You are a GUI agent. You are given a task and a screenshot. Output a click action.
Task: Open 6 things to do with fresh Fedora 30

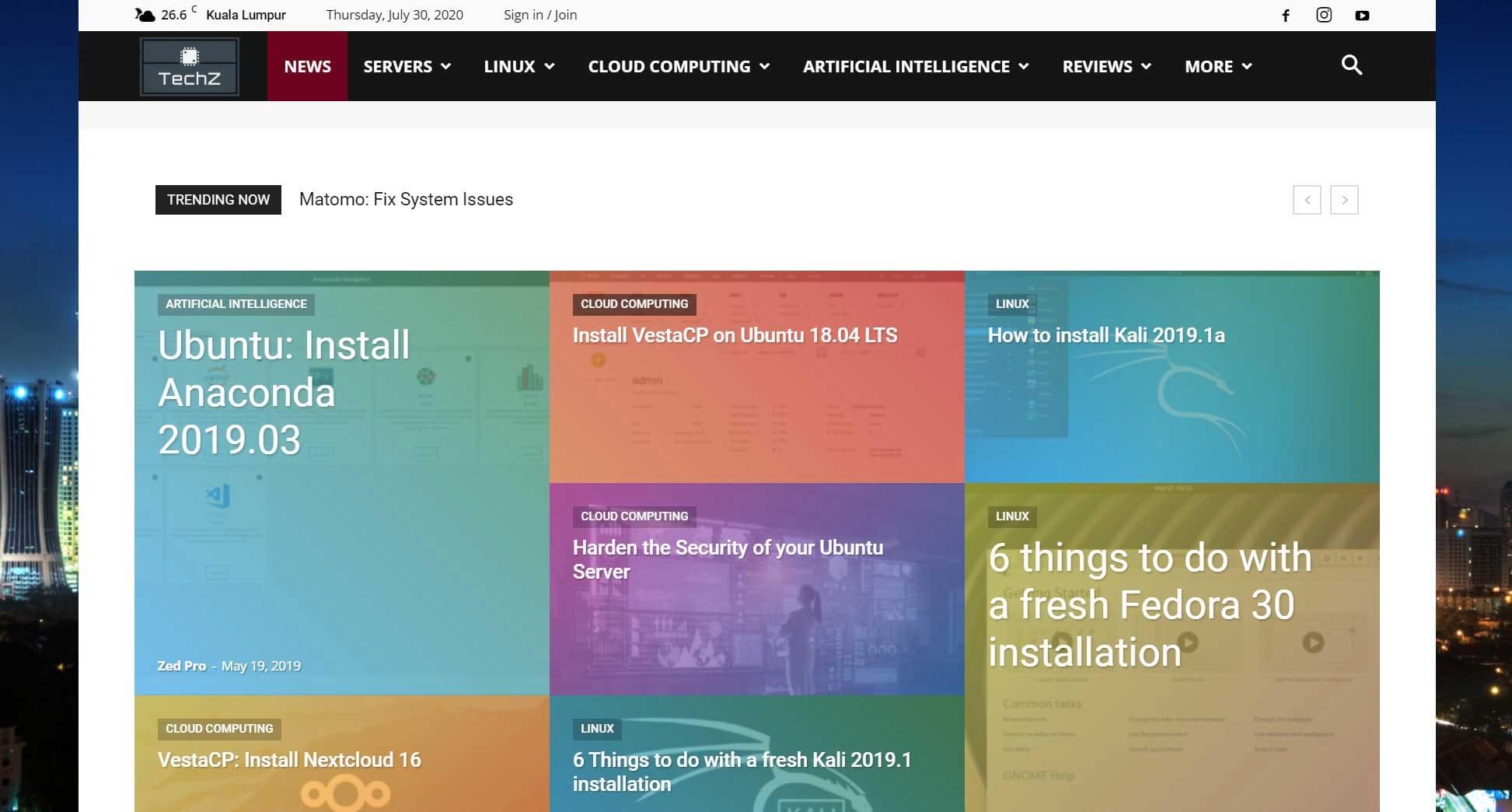point(1150,604)
